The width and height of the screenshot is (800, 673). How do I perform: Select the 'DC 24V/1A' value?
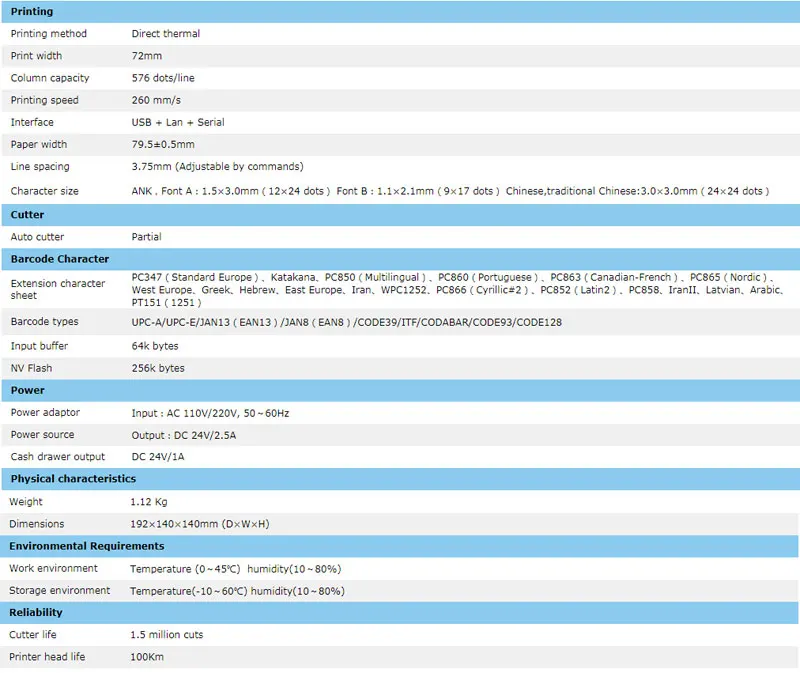pos(158,457)
